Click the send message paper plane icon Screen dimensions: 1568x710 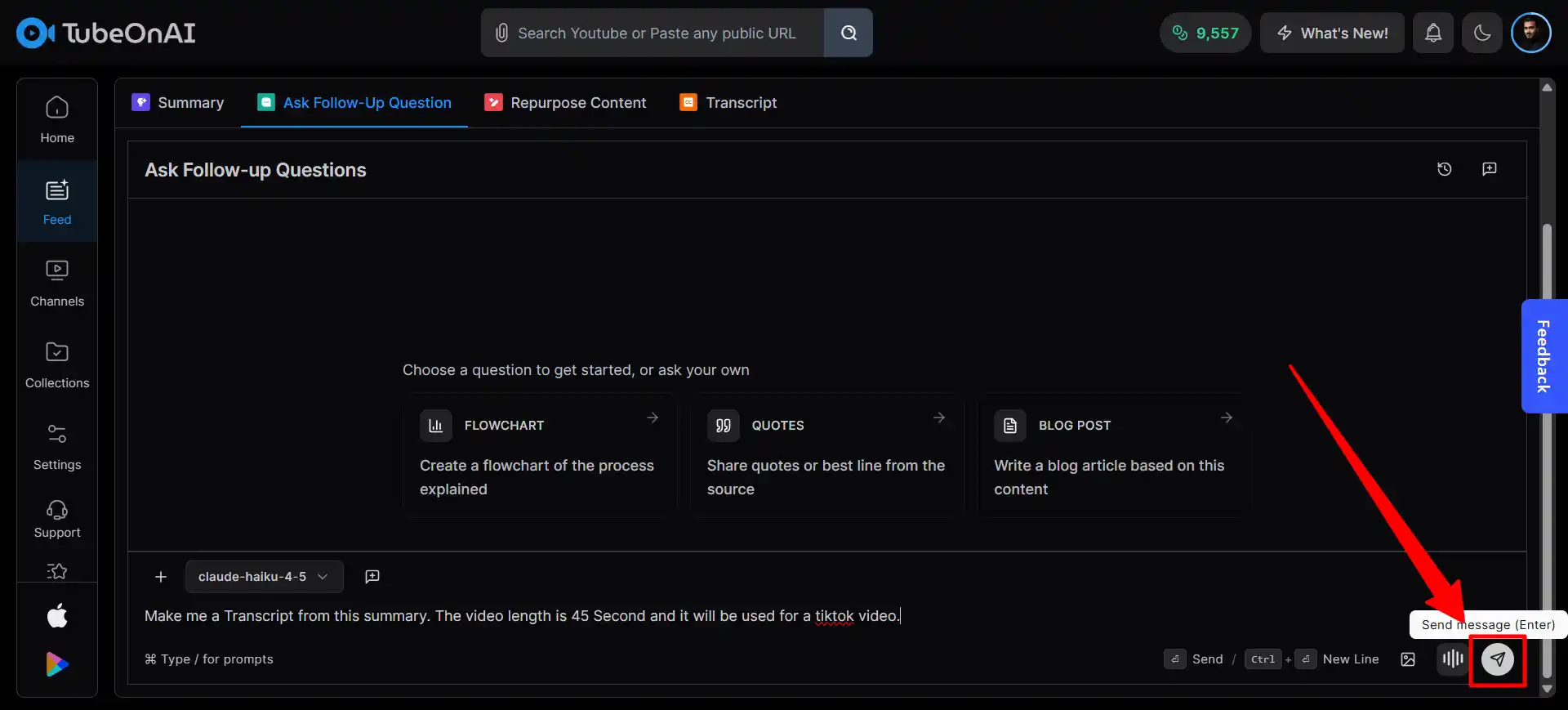pos(1497,659)
